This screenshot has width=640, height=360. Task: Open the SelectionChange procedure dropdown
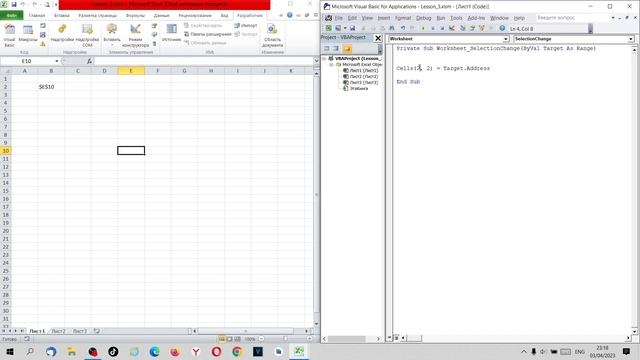pos(631,39)
